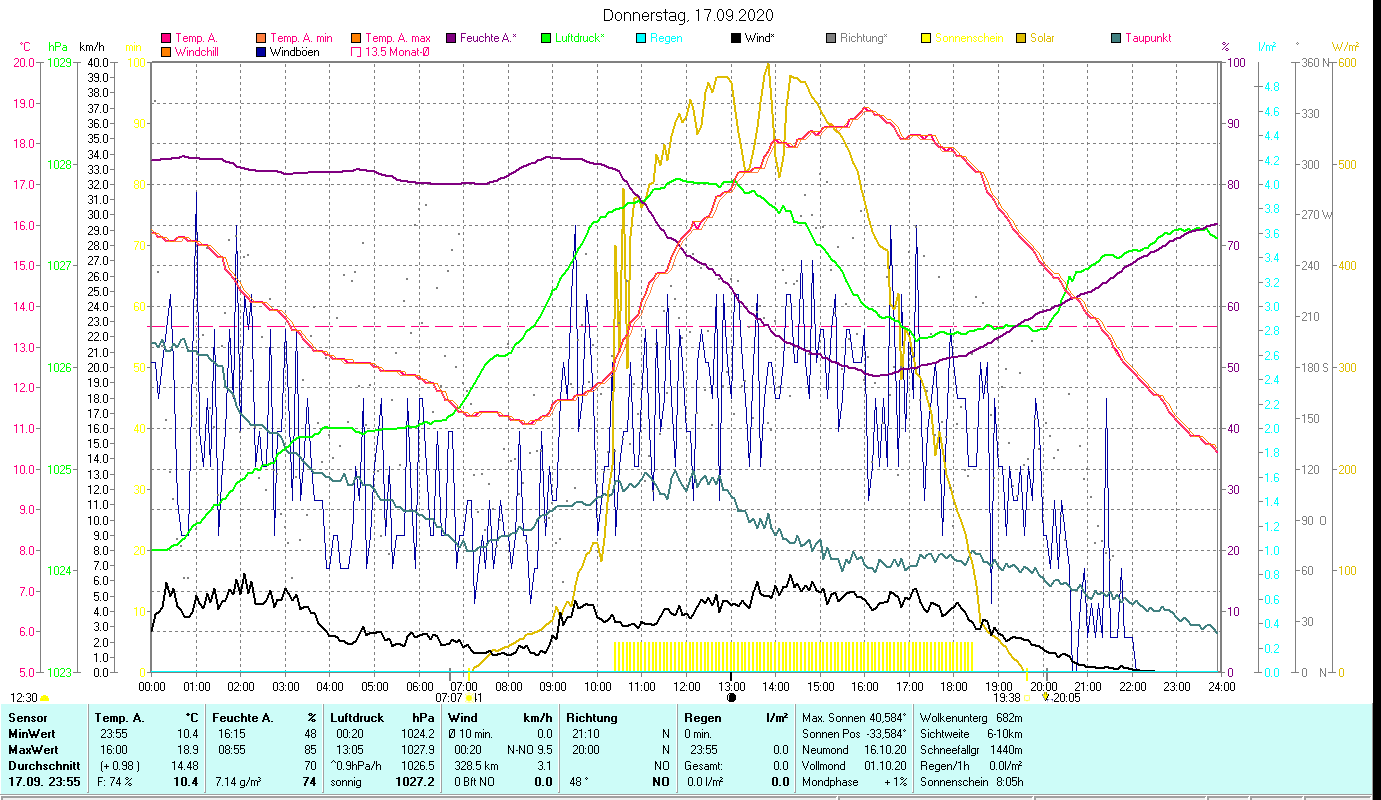
Task: Click the Temp. A. max legend swatch
Action: 356,38
